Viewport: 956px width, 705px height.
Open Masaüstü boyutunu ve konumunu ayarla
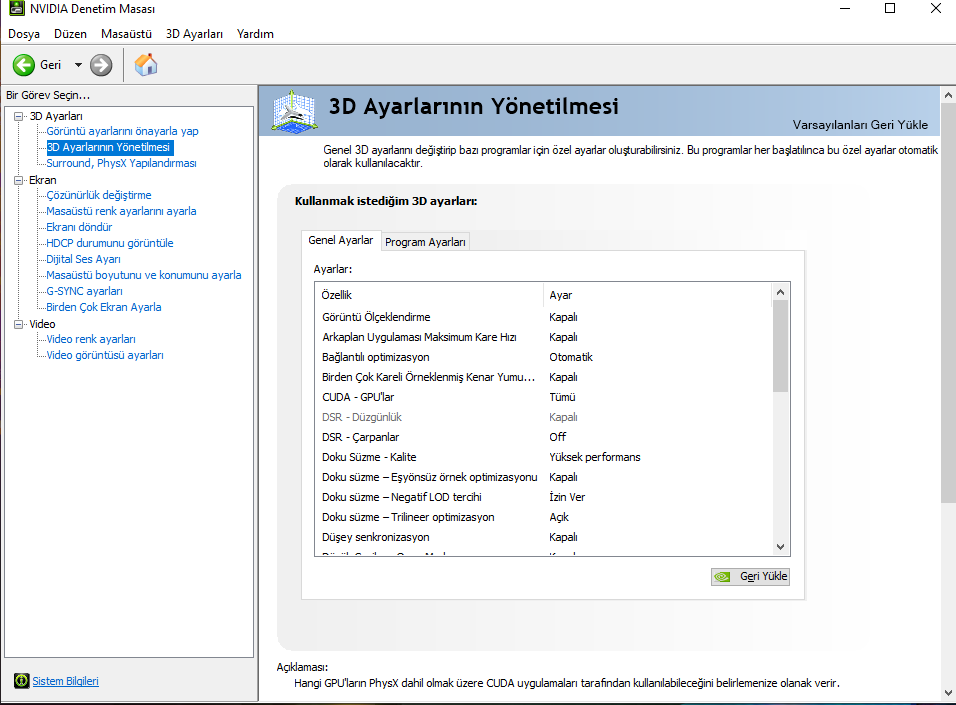click(x=144, y=275)
